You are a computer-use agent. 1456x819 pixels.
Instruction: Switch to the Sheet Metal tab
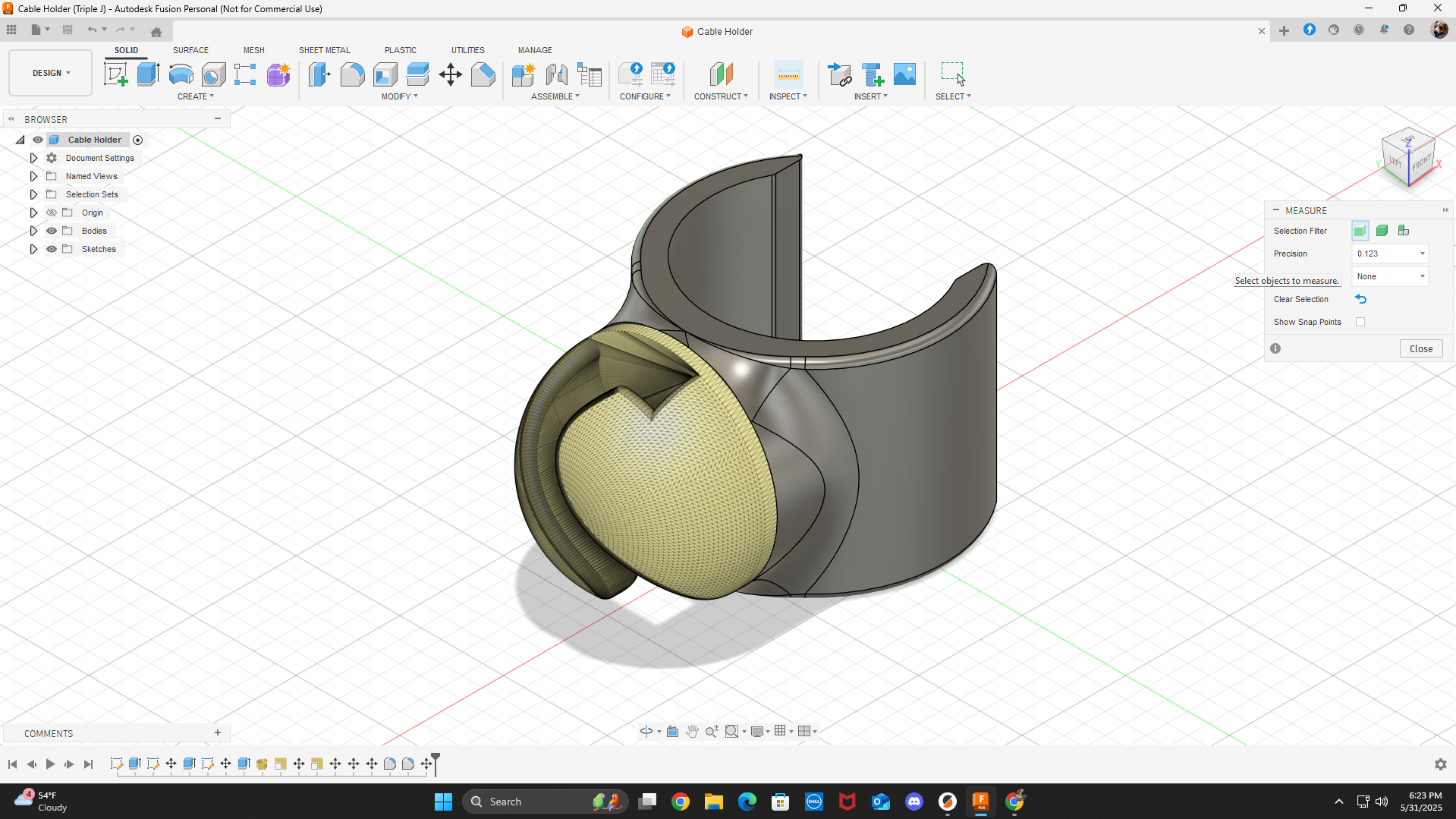pyautogui.click(x=325, y=50)
